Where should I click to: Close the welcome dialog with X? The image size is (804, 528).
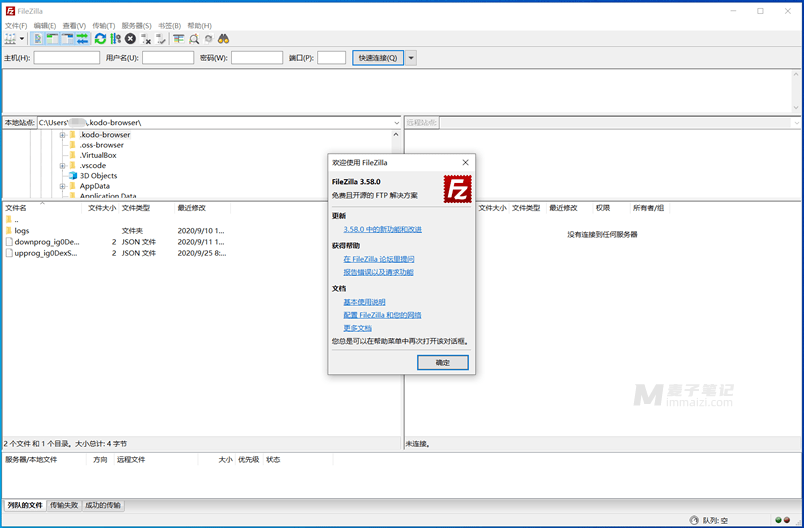466,163
